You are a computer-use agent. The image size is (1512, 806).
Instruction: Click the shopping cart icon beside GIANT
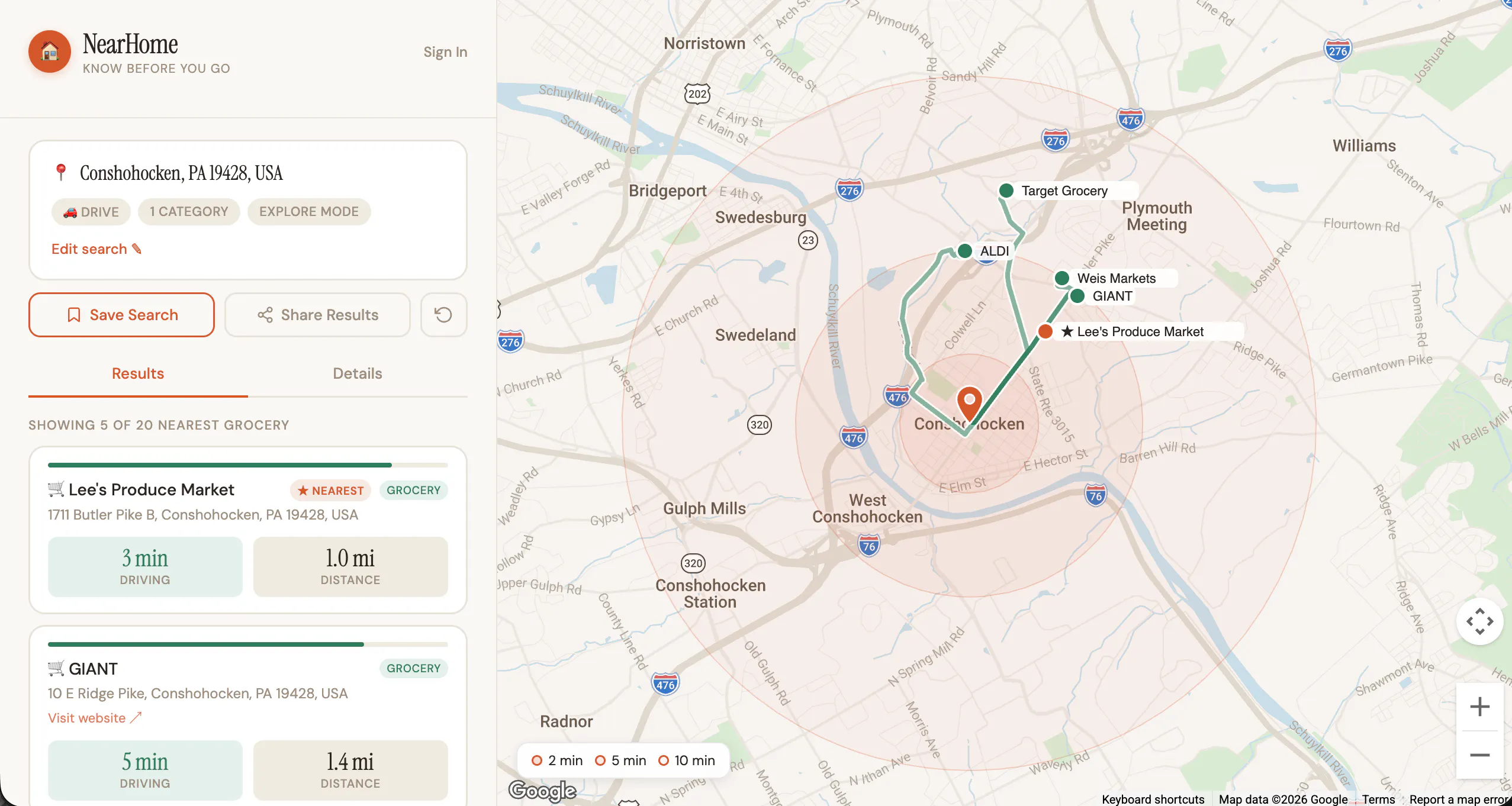[56, 669]
